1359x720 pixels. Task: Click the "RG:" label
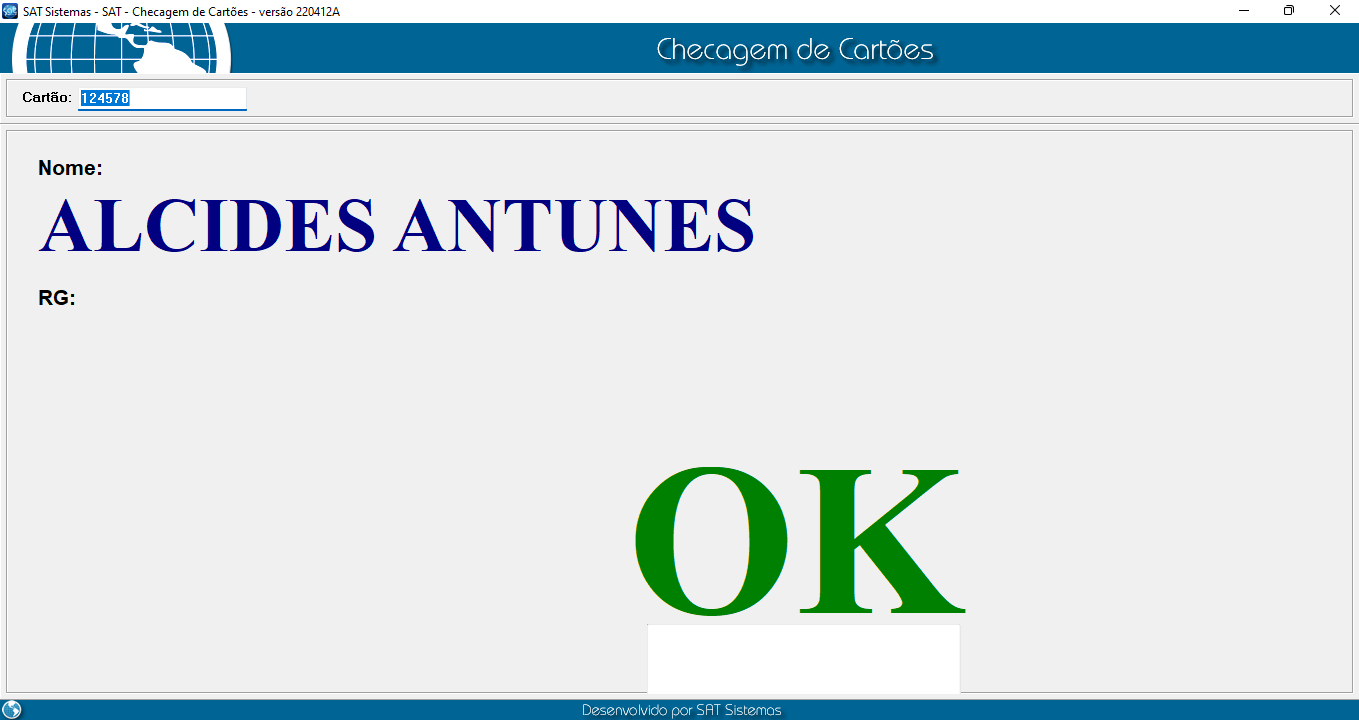tap(57, 298)
